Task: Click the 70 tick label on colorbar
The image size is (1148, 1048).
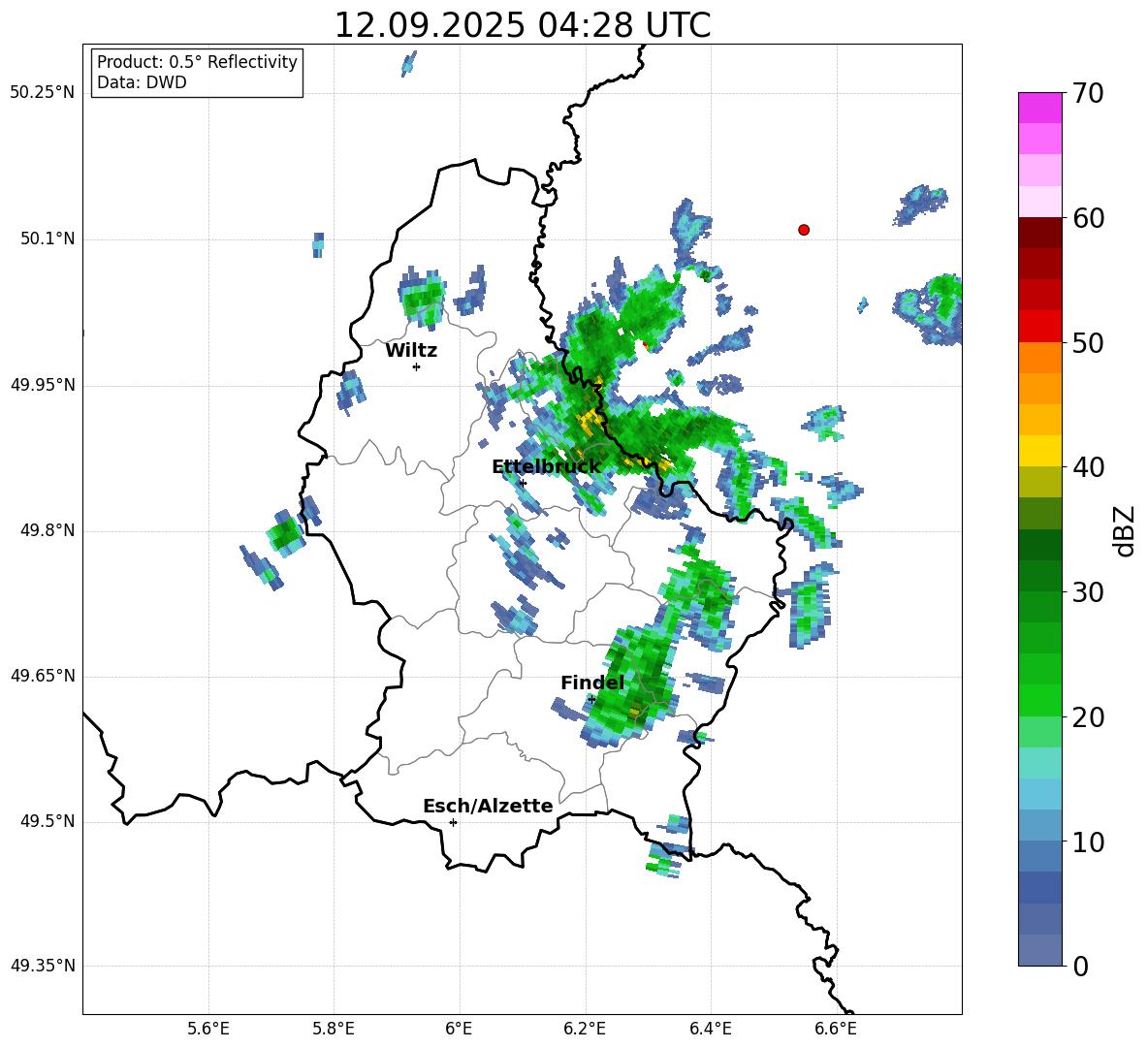Action: pos(1088,94)
